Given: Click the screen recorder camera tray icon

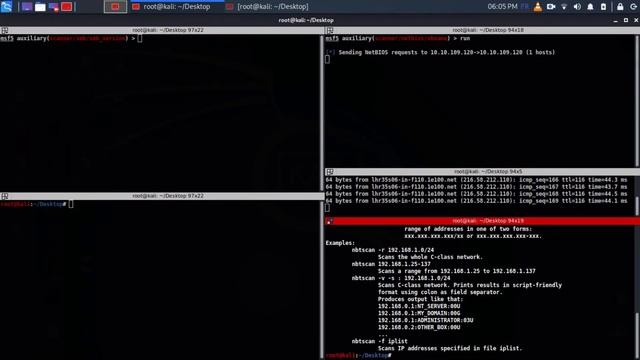Looking at the screenshot, I should [x=551, y=7].
